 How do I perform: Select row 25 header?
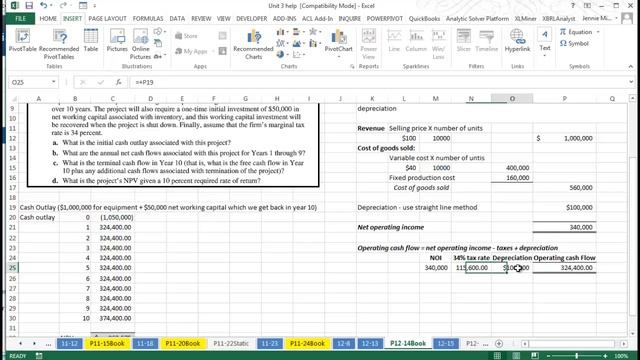pos(12,268)
